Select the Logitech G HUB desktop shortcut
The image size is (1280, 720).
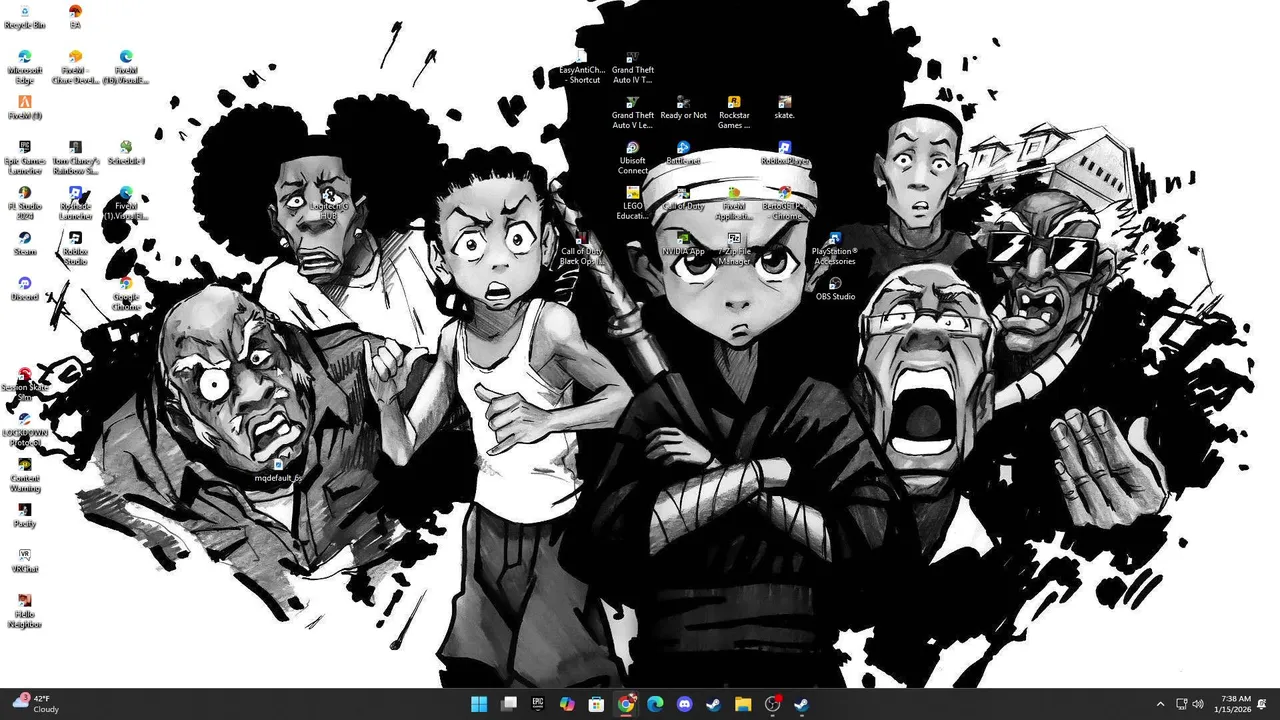pyautogui.click(x=328, y=203)
